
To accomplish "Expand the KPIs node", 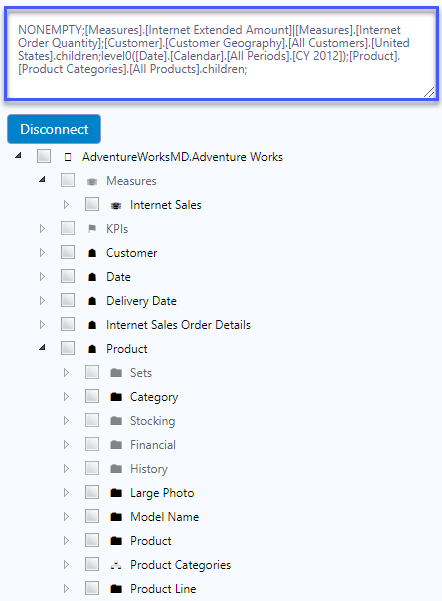I will 42,229.
